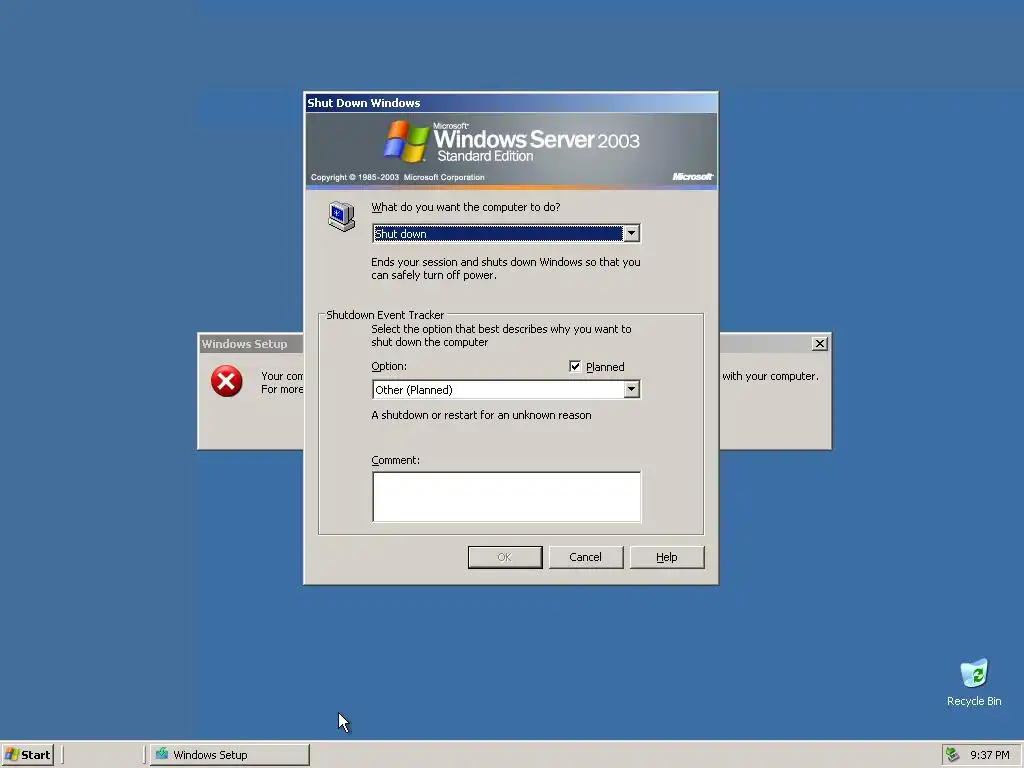Select the Windows Setup taskbar button
This screenshot has height=768, width=1024.
point(229,755)
